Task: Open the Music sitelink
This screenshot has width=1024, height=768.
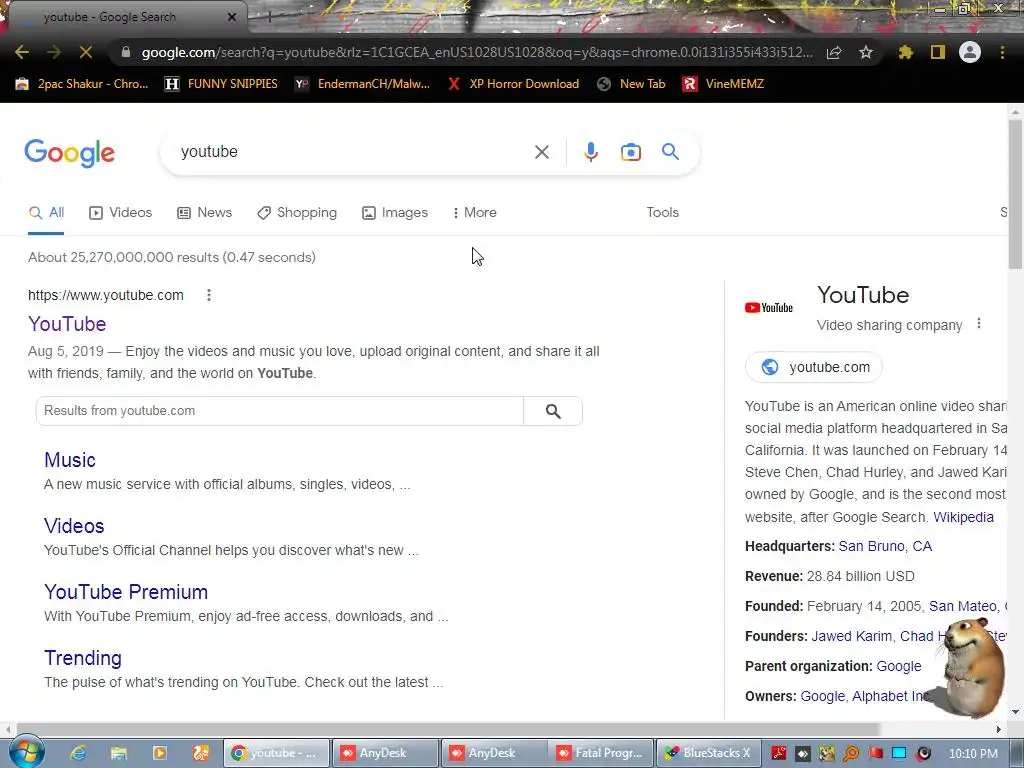Action: [70, 460]
